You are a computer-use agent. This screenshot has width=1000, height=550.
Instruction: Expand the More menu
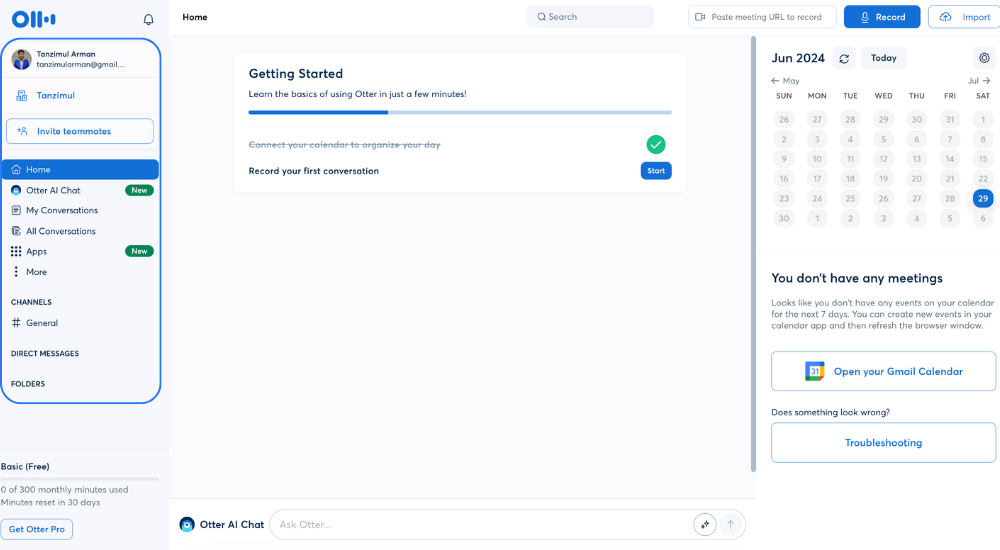click(x=36, y=272)
